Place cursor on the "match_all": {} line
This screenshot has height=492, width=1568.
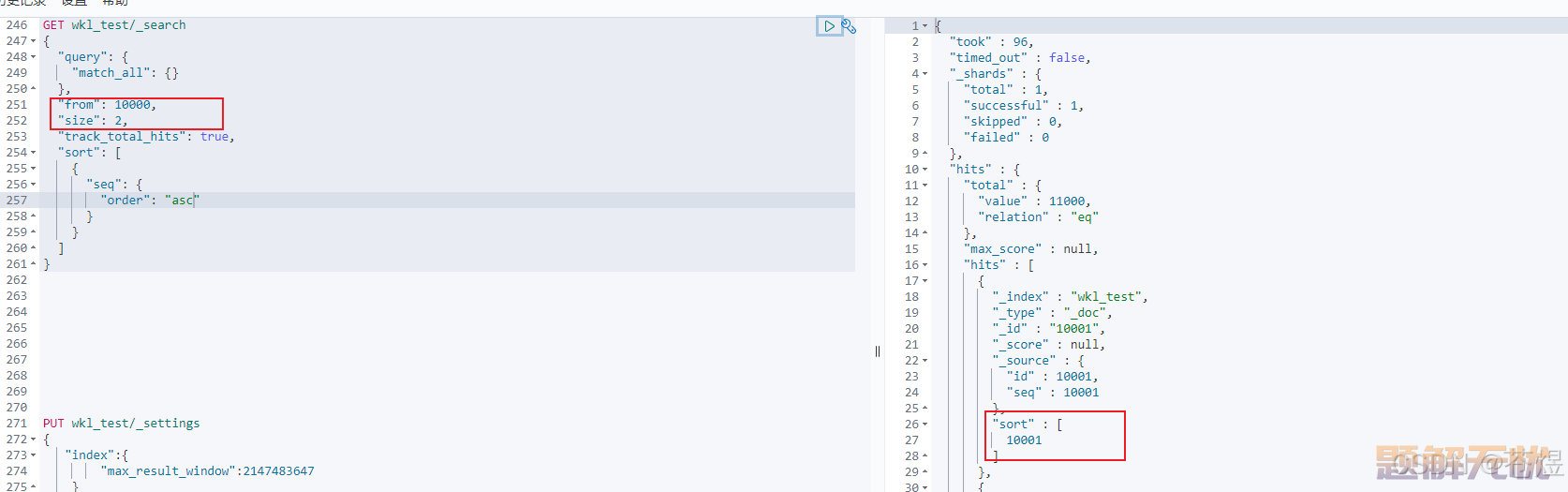pyautogui.click(x=126, y=73)
